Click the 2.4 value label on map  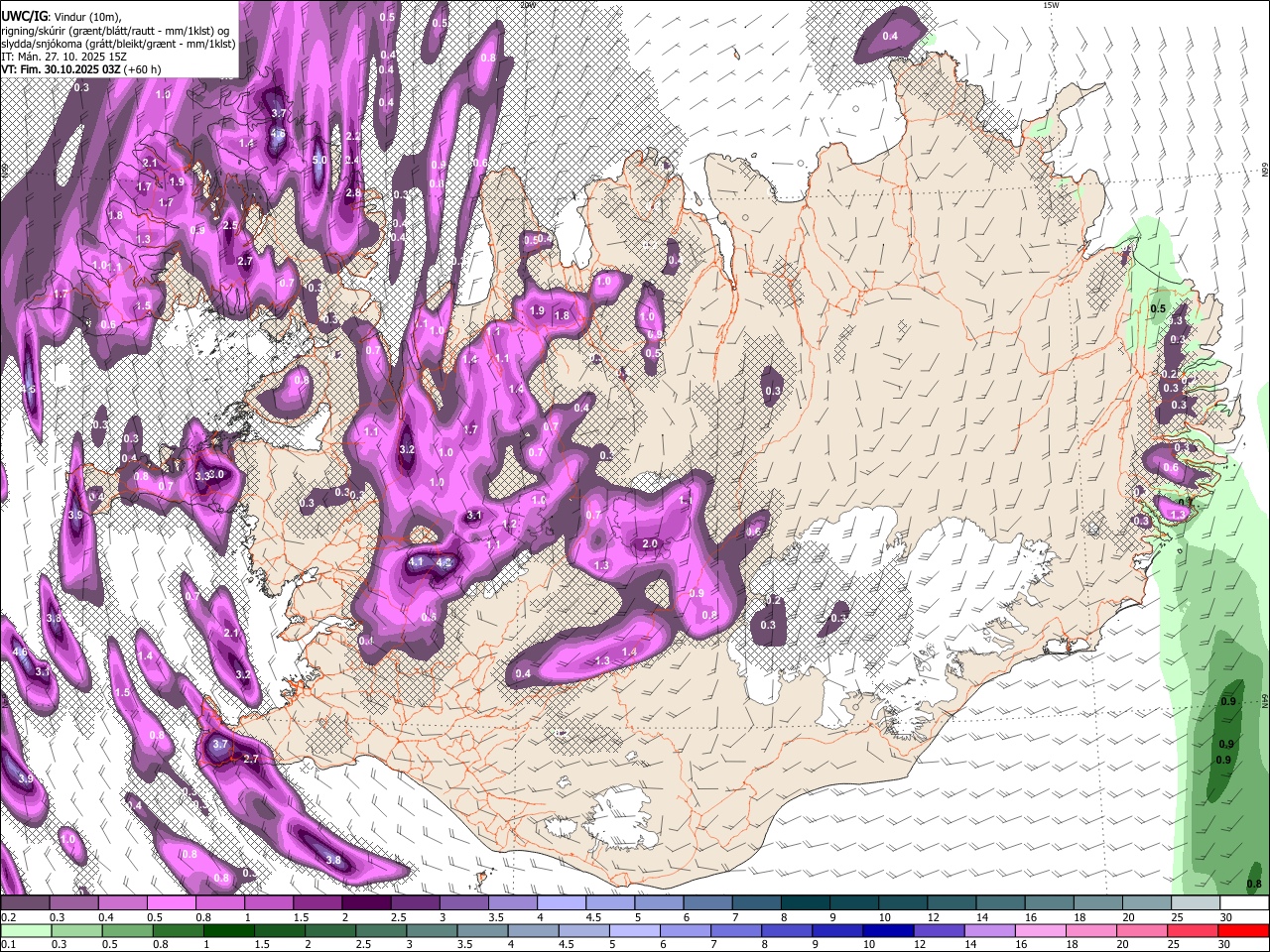pos(352,160)
